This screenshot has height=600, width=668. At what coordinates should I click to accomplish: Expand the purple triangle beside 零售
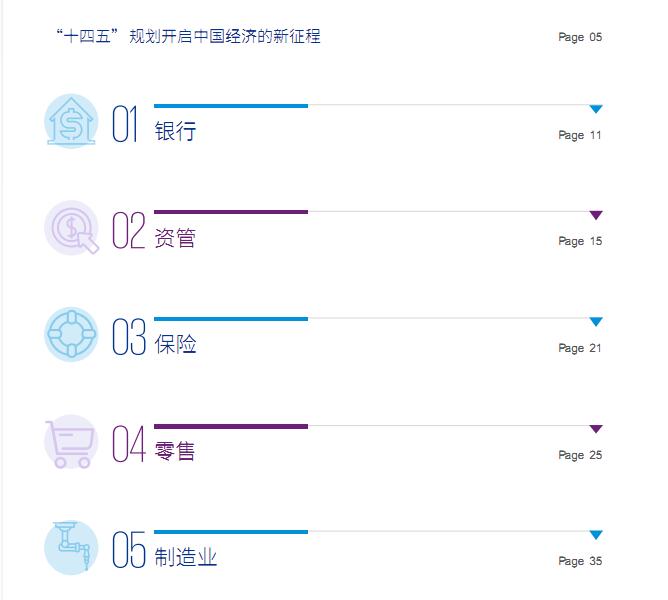click(x=596, y=429)
